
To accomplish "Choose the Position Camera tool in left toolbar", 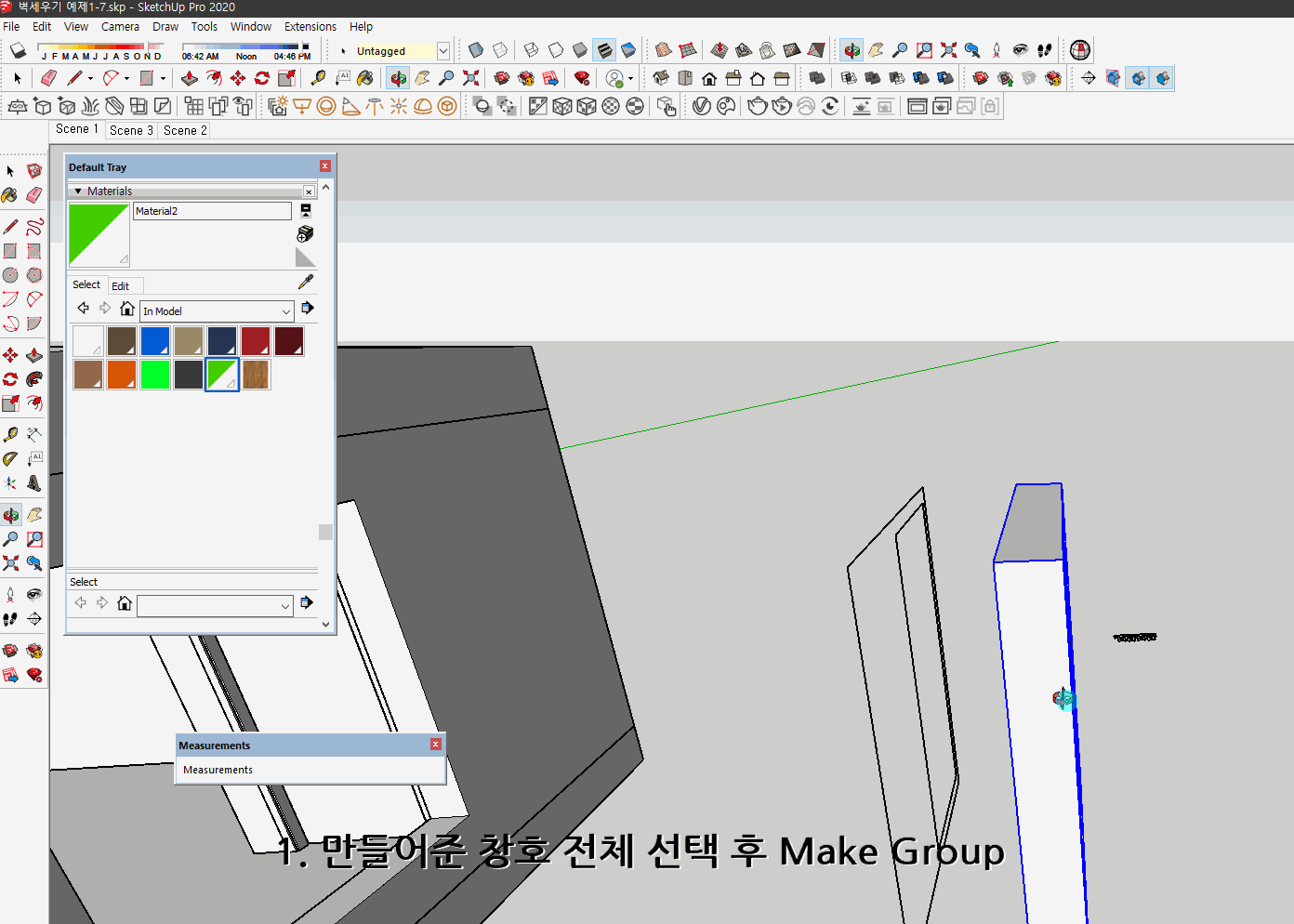I will [x=10, y=594].
